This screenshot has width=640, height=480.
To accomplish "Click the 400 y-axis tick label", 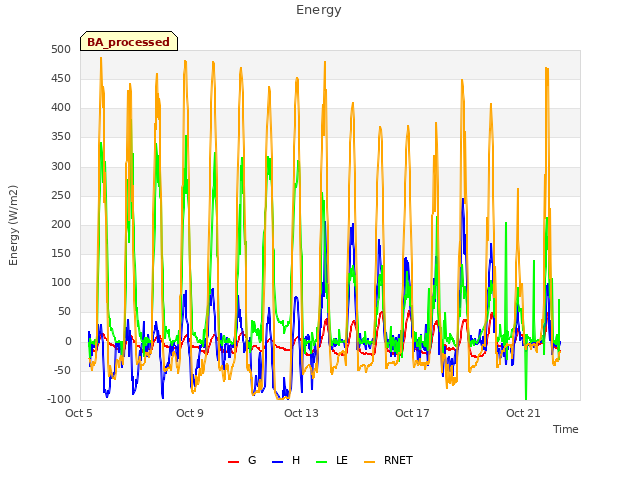I will 61,108.
